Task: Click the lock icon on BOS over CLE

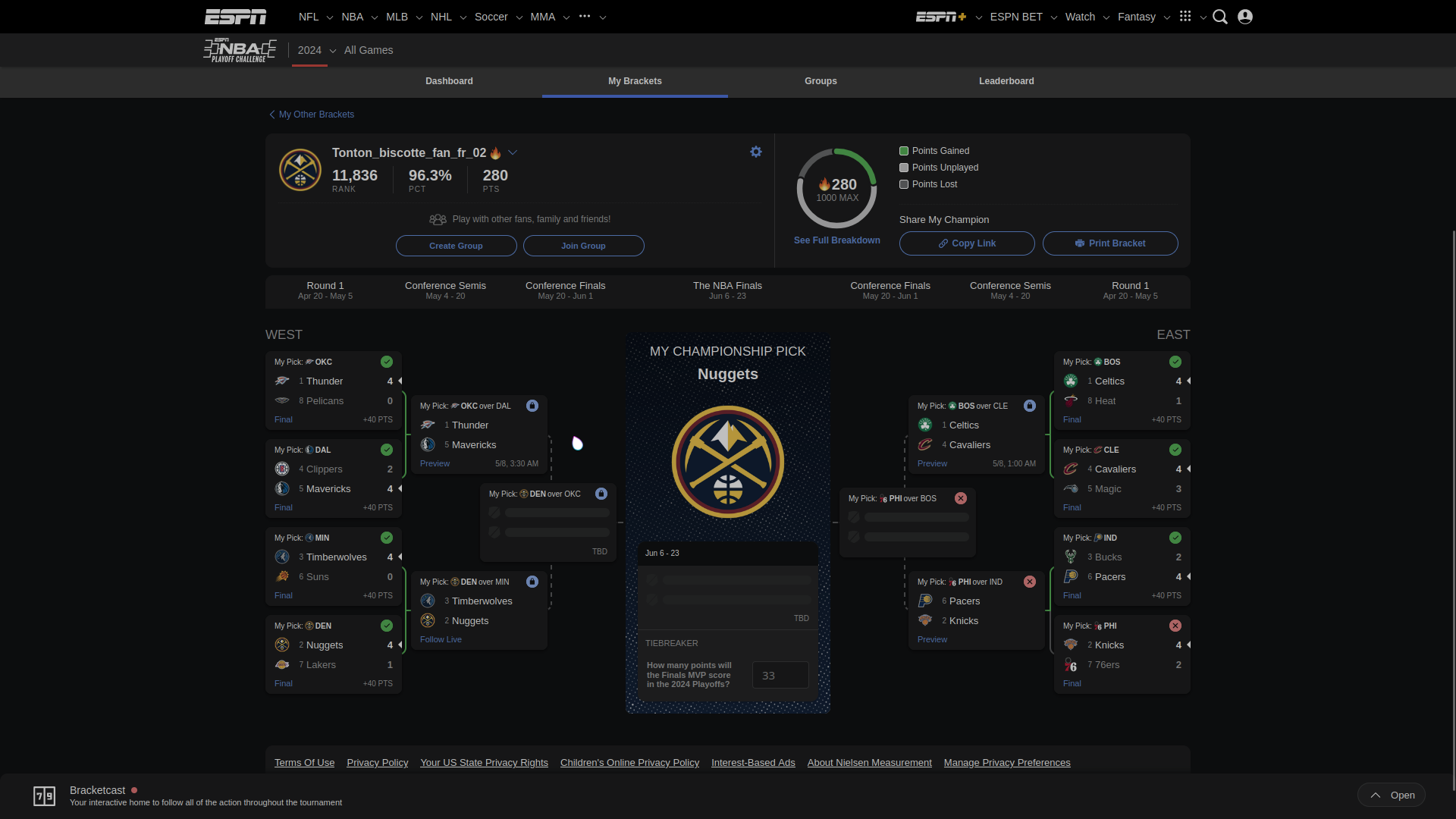Action: (1030, 406)
